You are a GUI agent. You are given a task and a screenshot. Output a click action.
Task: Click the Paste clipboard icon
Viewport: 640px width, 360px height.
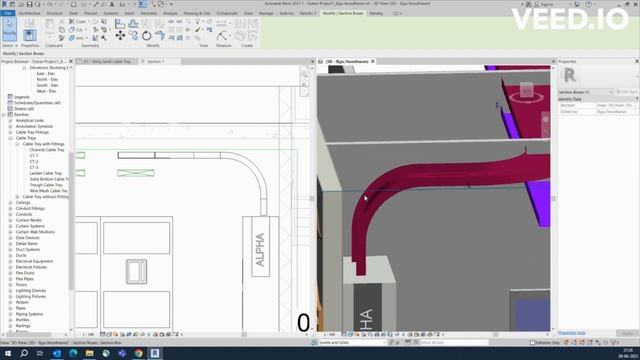(49, 25)
